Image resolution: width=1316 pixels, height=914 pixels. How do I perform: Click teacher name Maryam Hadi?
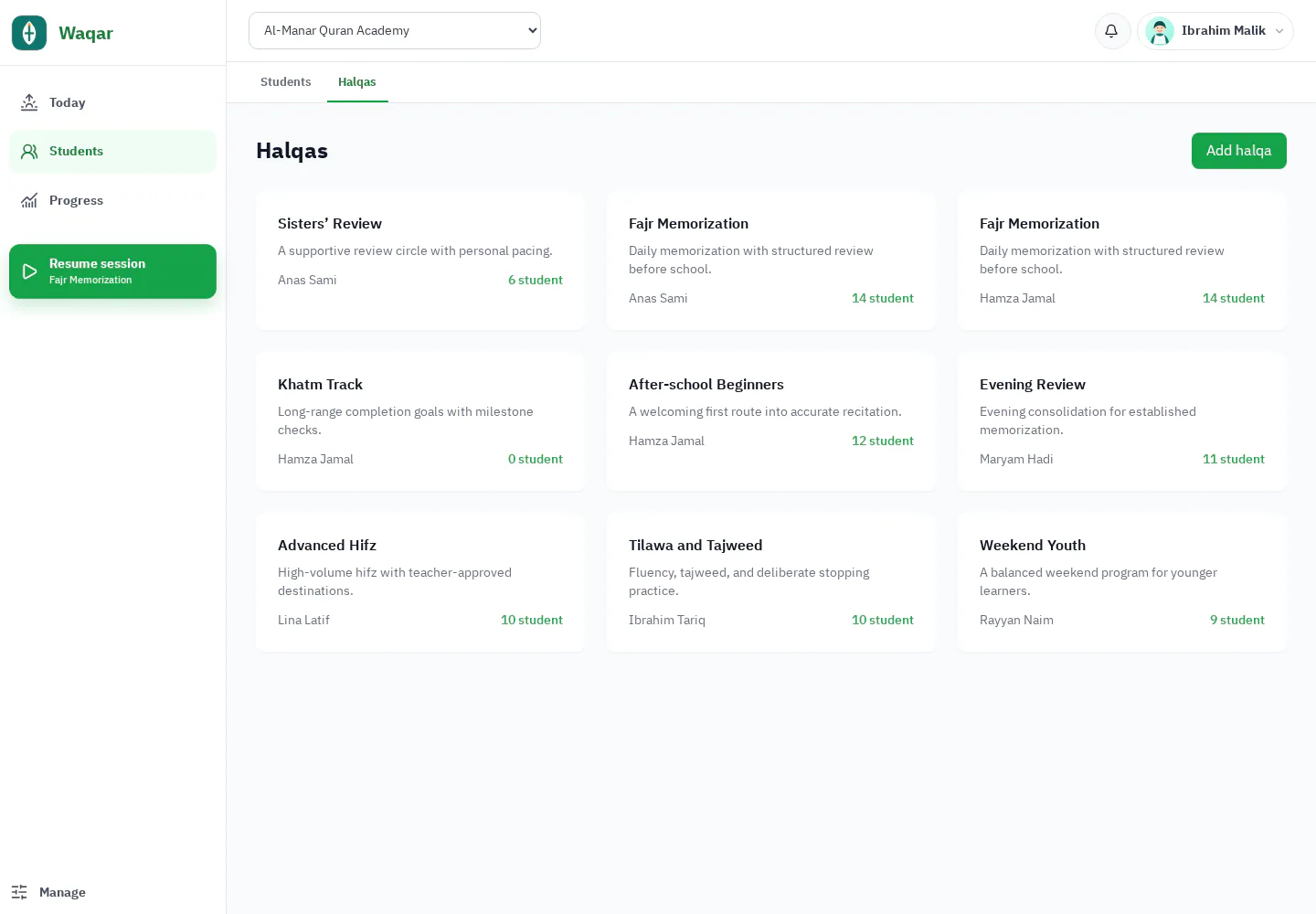[x=1016, y=459]
